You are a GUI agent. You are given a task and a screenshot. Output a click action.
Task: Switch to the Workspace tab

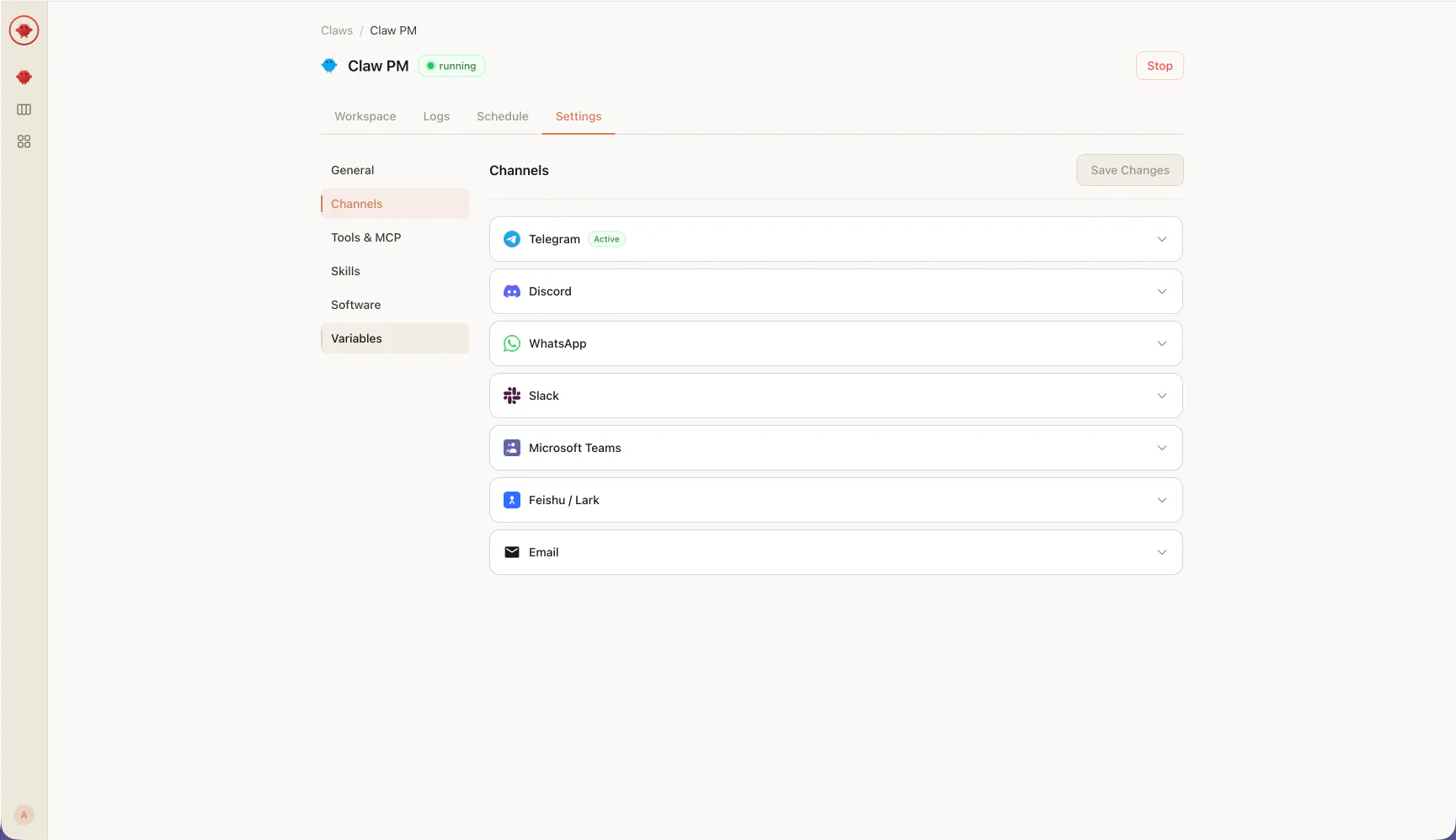point(365,116)
